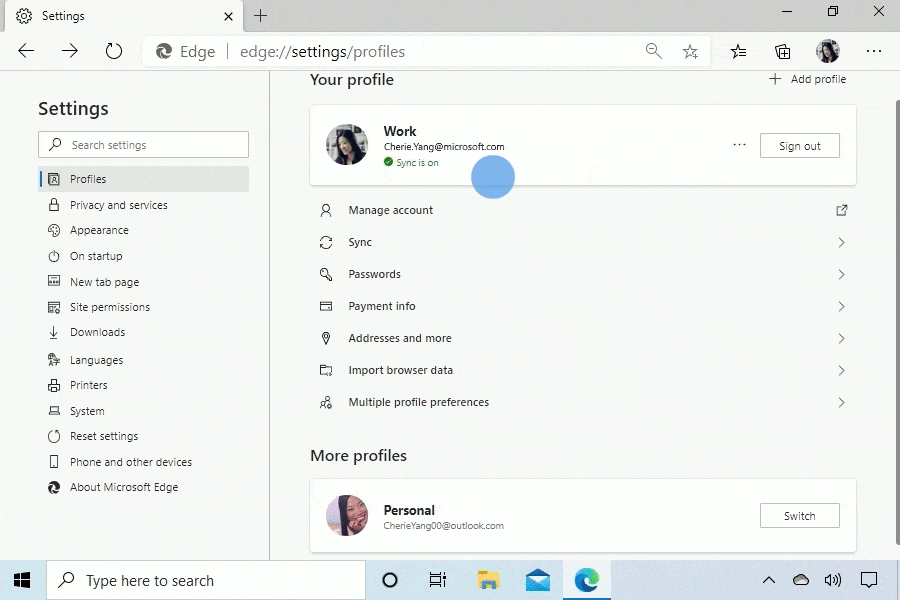900x600 pixels.
Task: Click the Search settings field
Action: [x=143, y=144]
